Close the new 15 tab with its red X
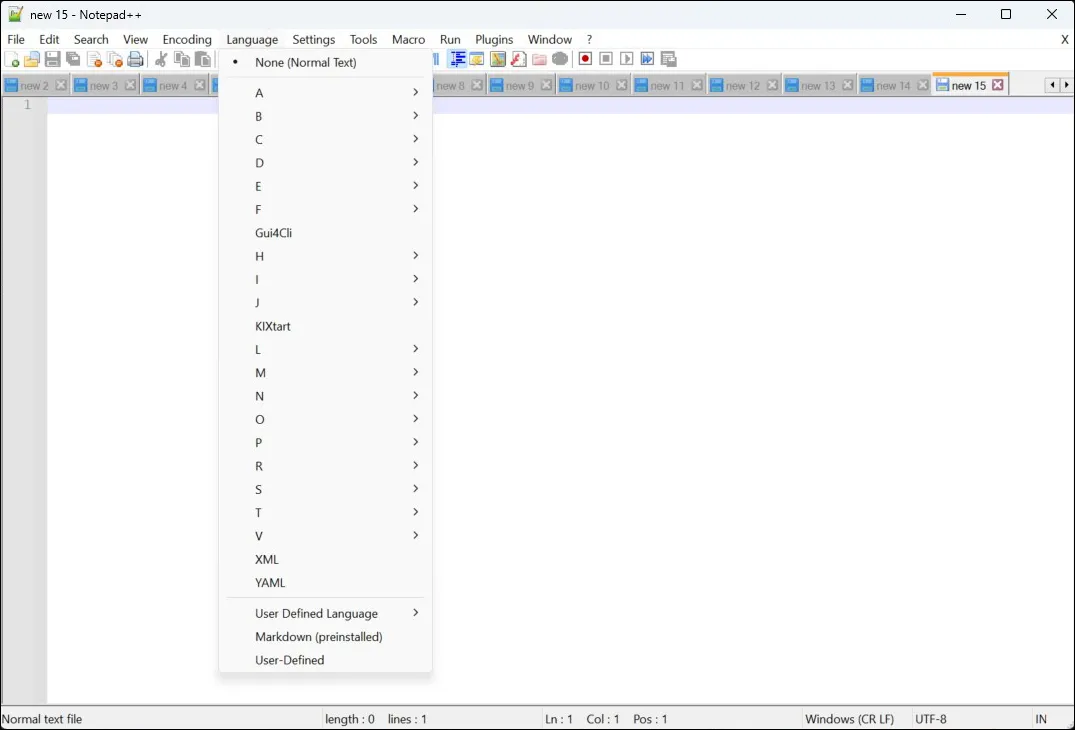Screen dimensions: 1075x730 tap(998, 85)
